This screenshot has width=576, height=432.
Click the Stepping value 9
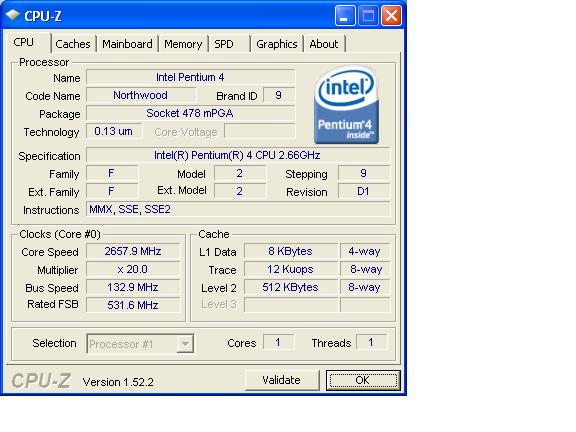363,173
